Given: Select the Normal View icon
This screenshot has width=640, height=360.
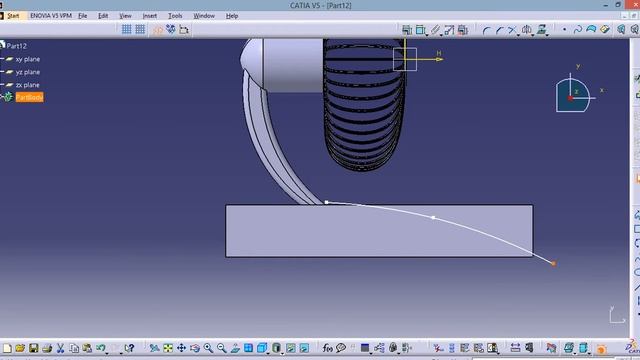Looking at the screenshot, I should point(235,348).
